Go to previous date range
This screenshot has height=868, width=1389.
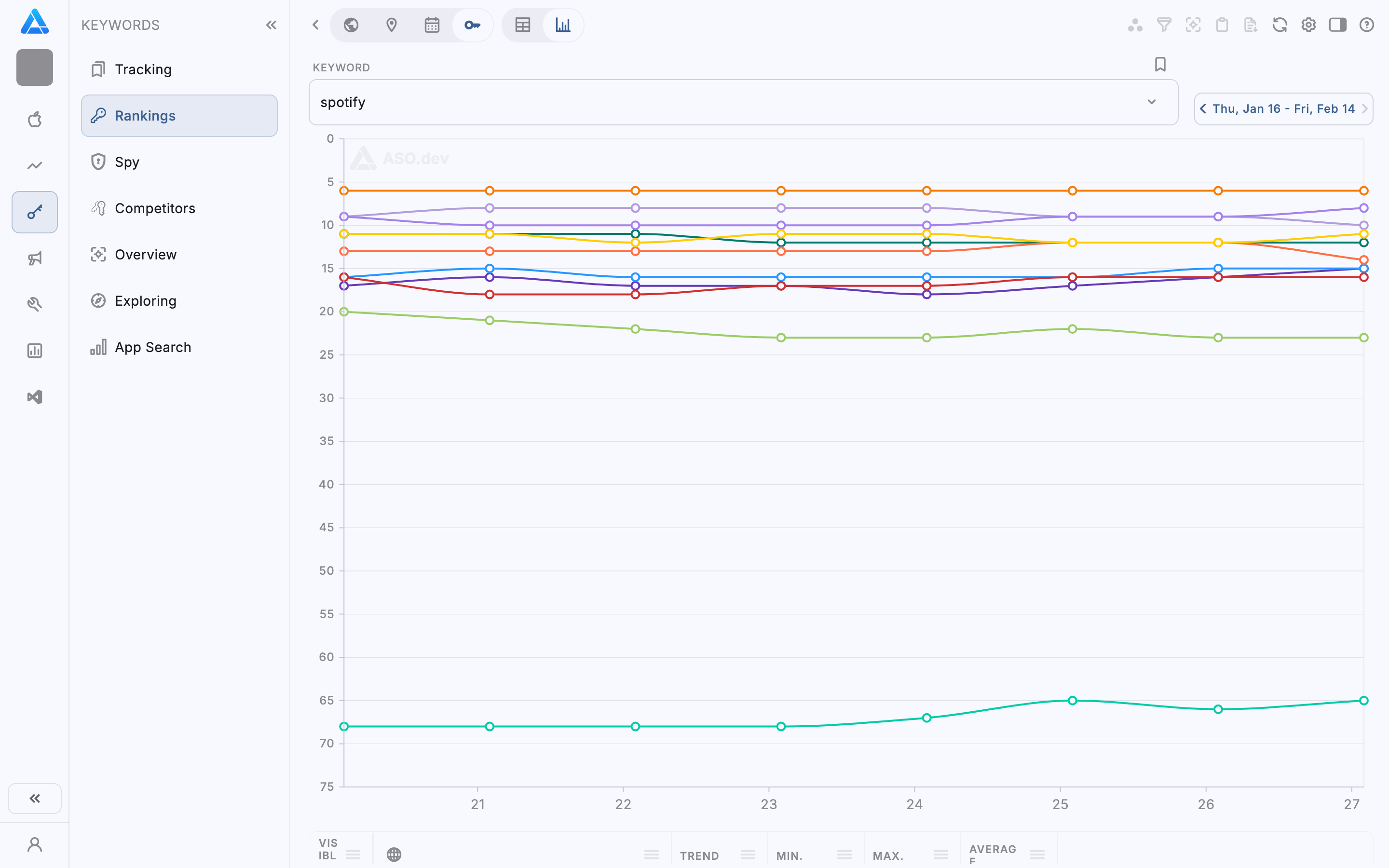[x=1203, y=108]
